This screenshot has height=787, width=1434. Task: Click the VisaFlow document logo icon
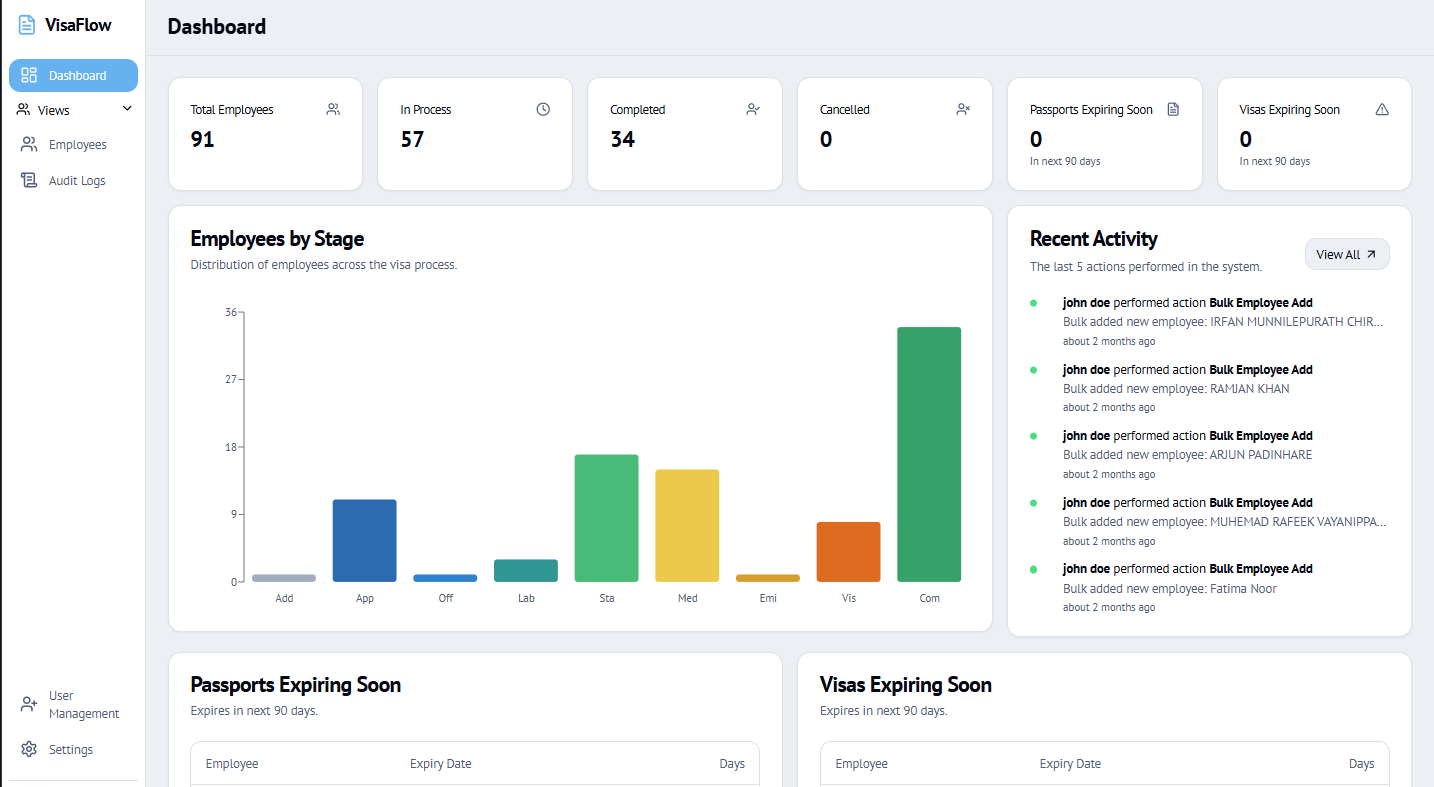click(27, 25)
